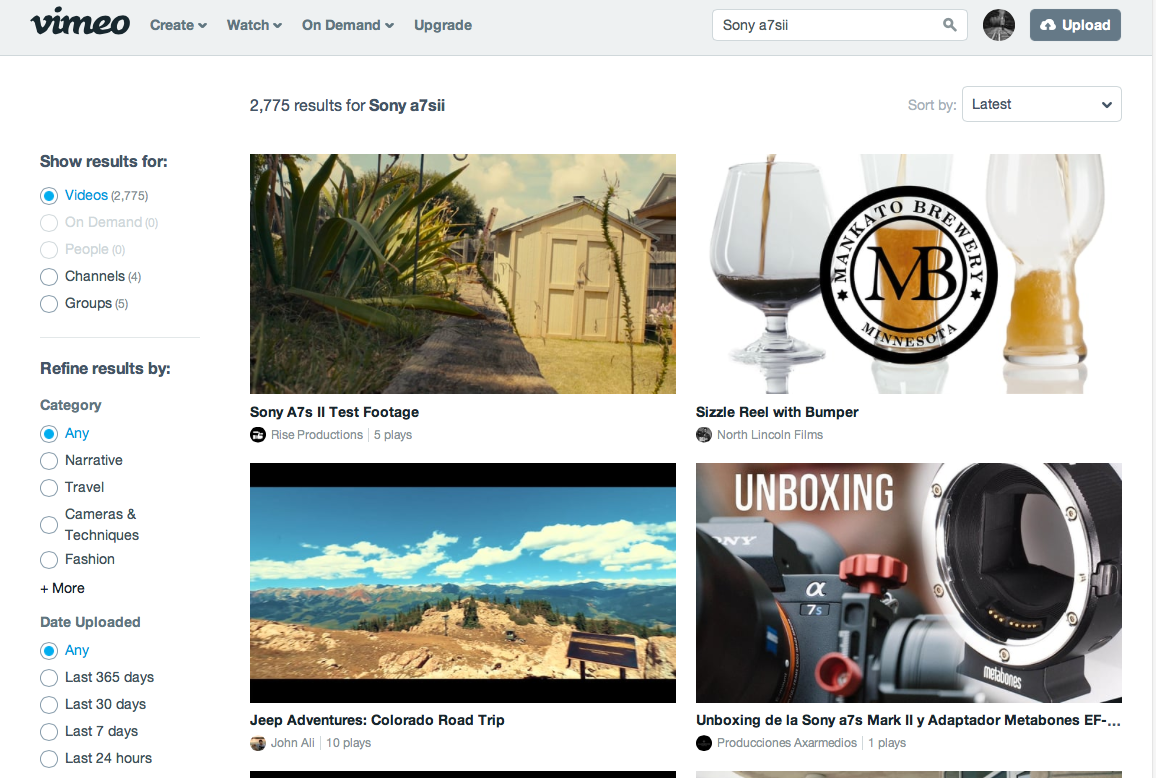Screen dimensions: 1156x778
Task: Open the Mankato Brewery video thumbnail
Action: pos(909,274)
